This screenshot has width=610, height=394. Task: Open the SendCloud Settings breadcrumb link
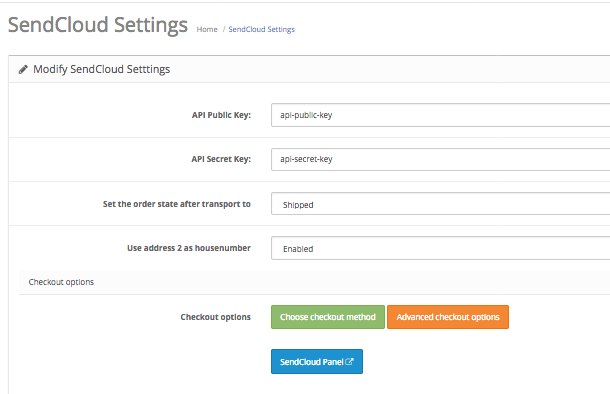261,29
